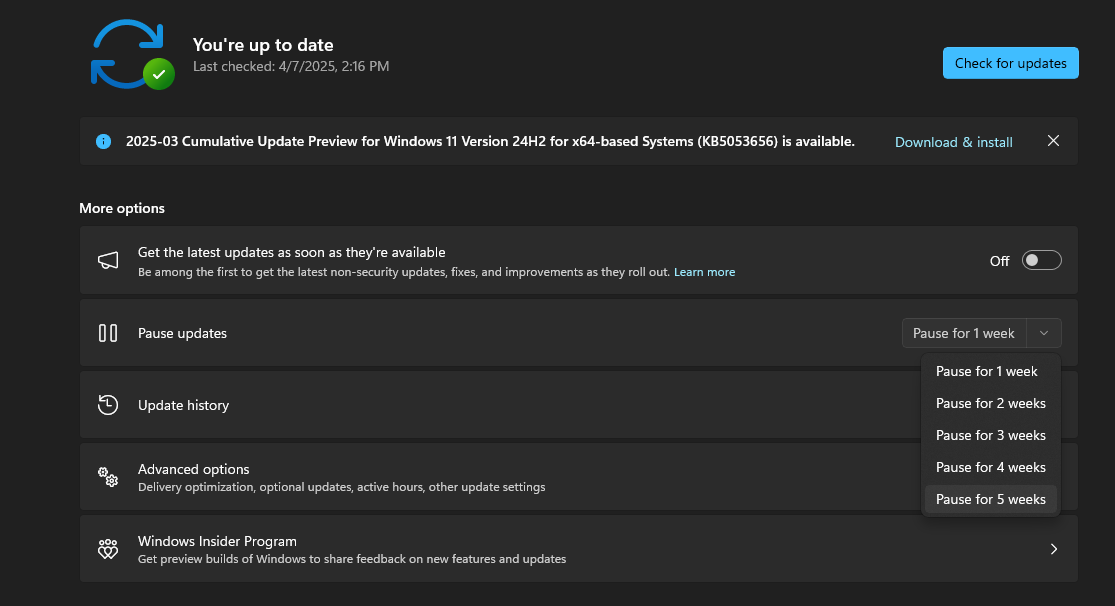Screen dimensions: 1115x606
Task: Click the Pause for 1 week button
Action: click(963, 333)
